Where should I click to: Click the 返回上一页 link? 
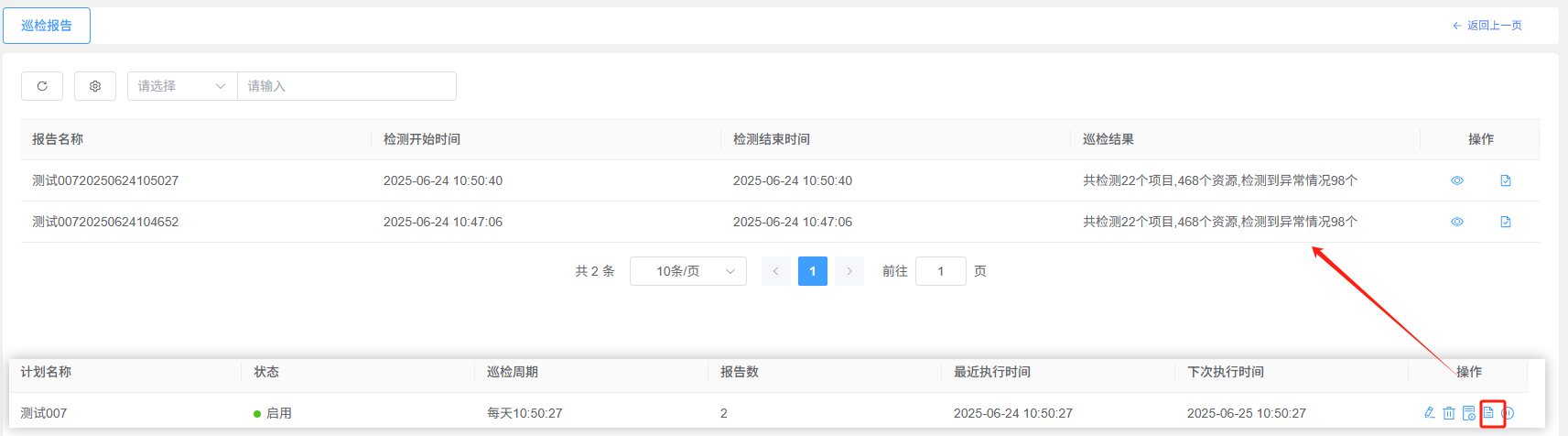[1487, 26]
